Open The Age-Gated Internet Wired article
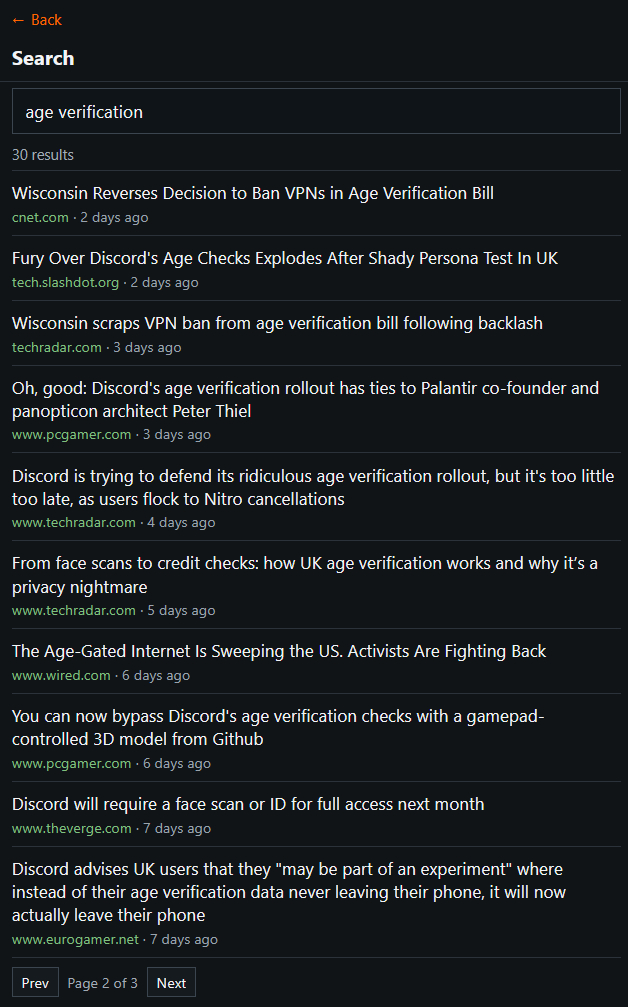628x1007 pixels. pos(279,651)
